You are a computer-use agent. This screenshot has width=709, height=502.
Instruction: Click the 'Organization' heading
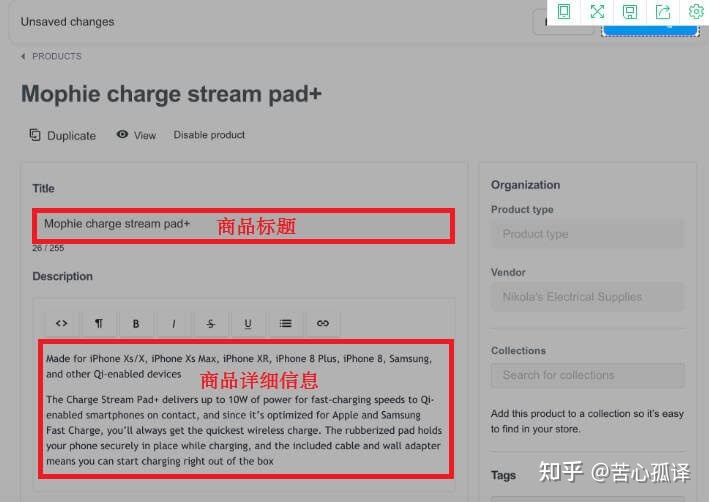[525, 185]
